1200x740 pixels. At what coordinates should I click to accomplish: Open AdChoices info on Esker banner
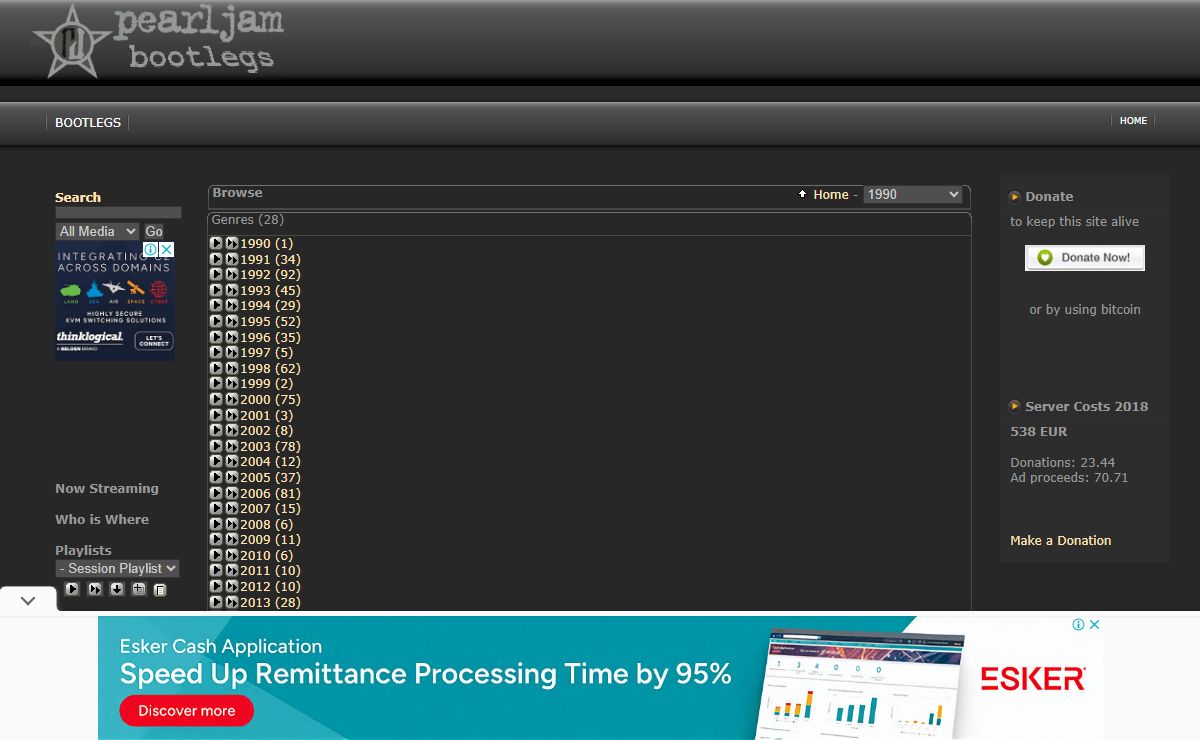click(x=1079, y=624)
